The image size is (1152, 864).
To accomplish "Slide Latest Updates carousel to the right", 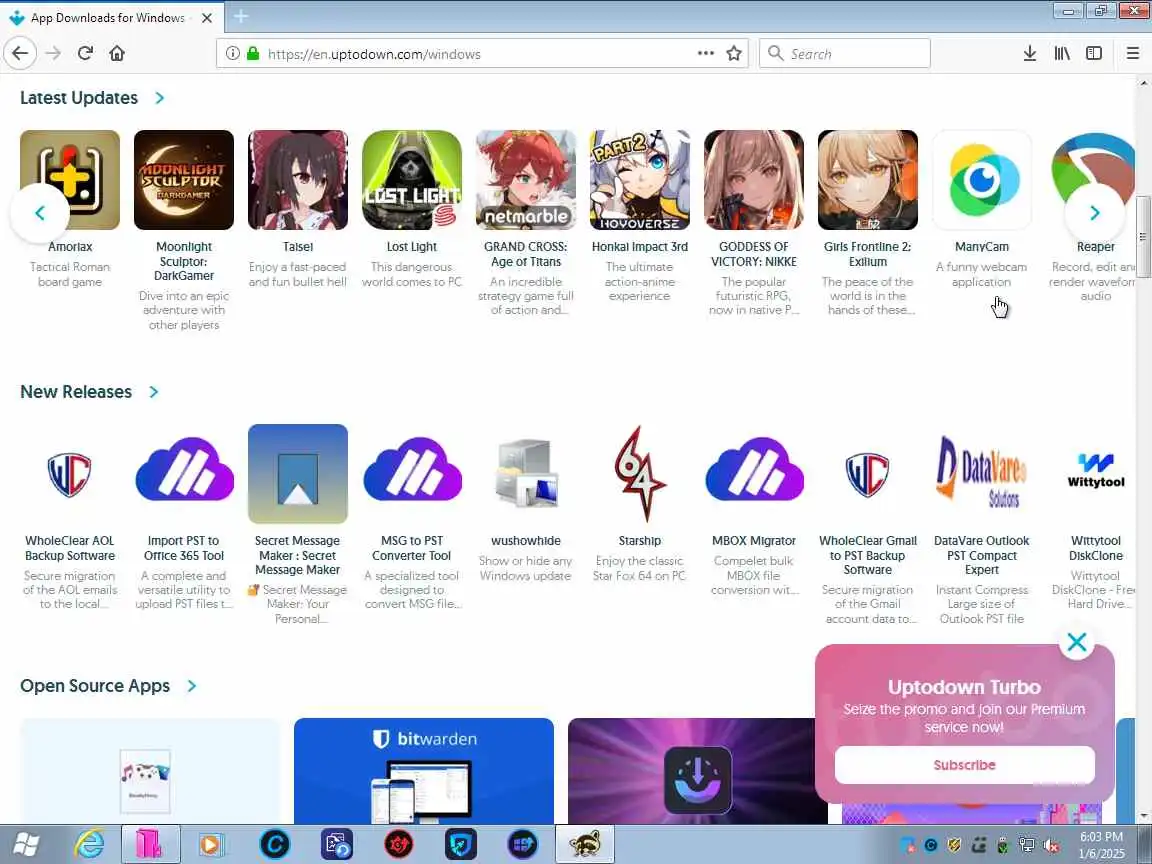I will [1095, 213].
